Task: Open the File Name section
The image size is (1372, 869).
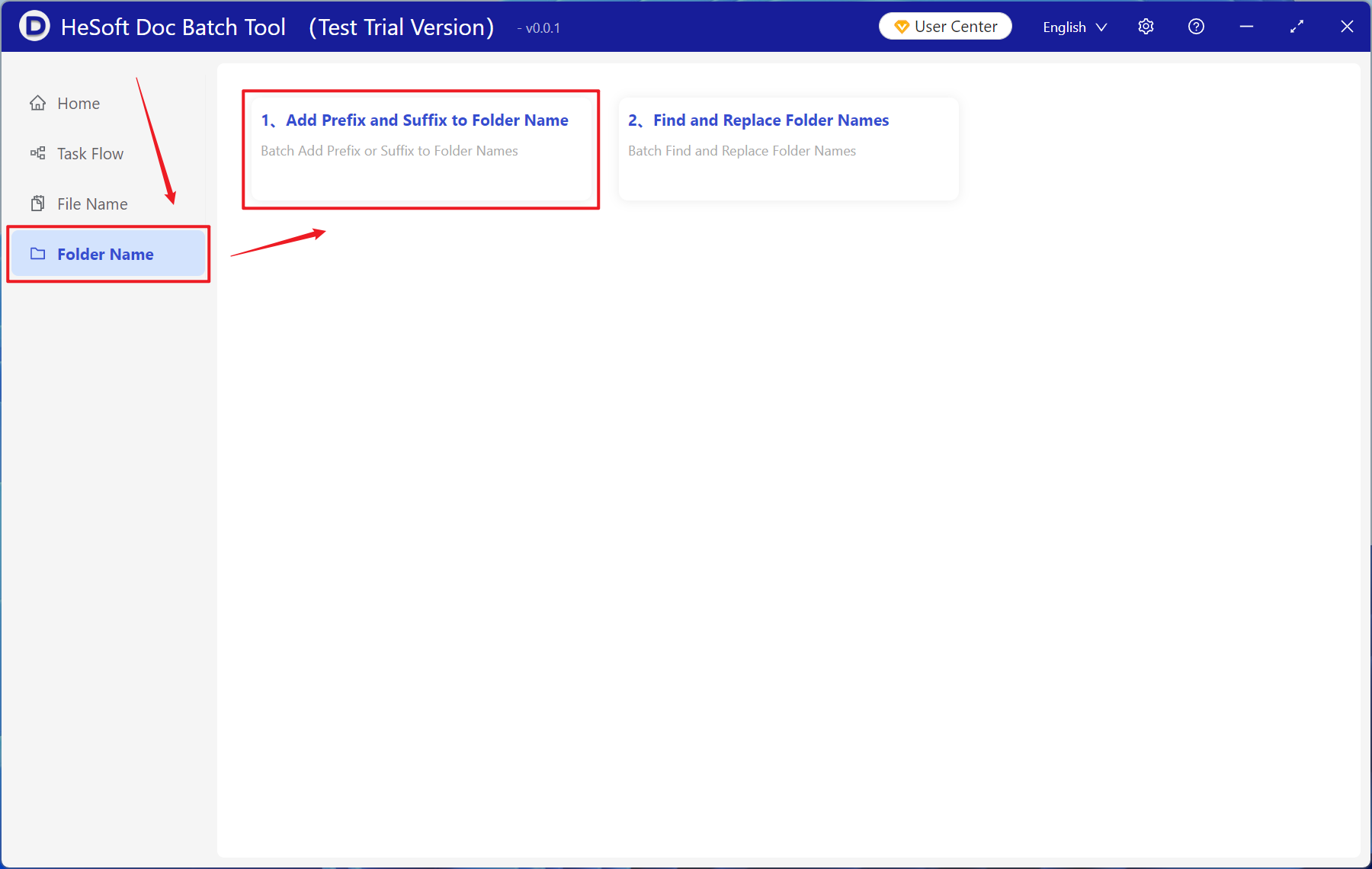Action: tap(107, 204)
